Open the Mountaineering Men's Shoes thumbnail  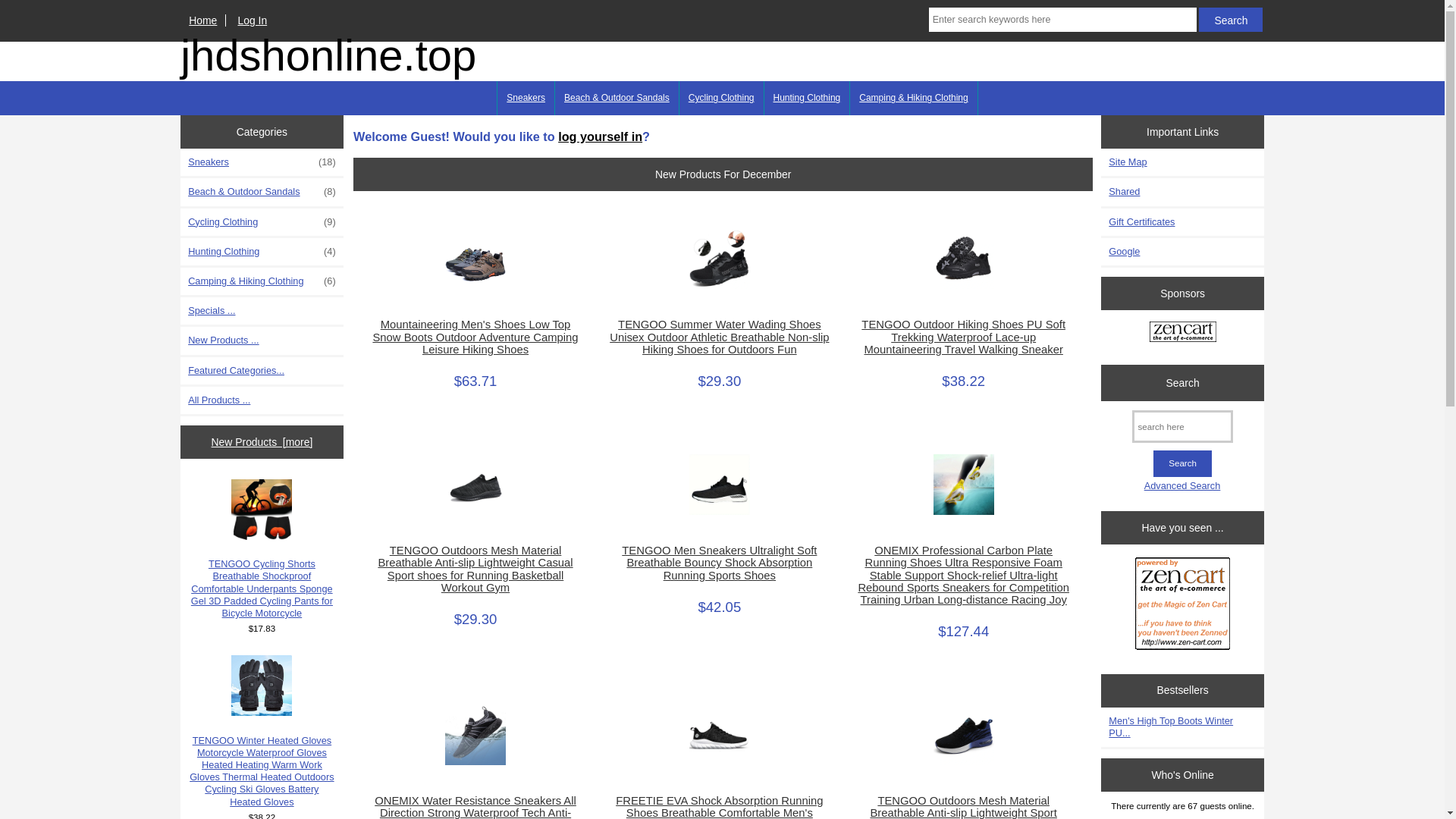(475, 259)
